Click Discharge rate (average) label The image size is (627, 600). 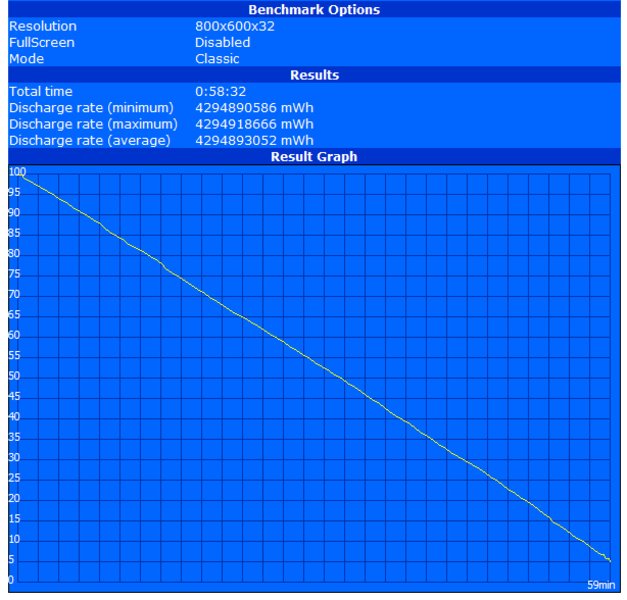[90, 141]
